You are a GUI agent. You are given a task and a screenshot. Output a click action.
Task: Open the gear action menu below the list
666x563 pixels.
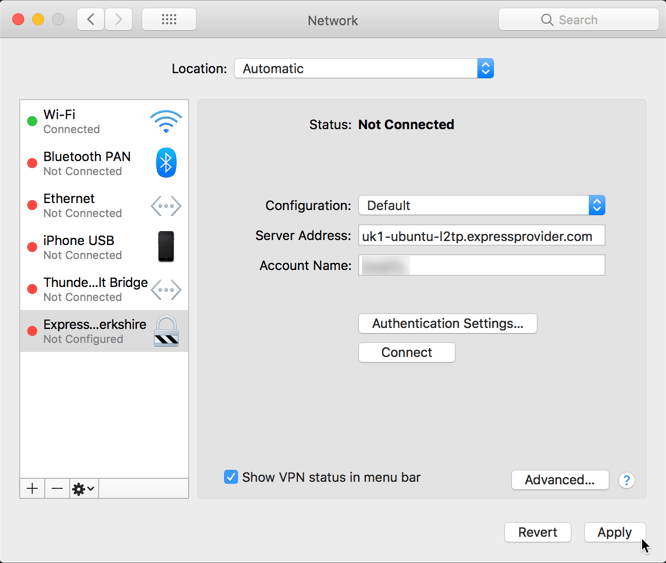pos(84,489)
